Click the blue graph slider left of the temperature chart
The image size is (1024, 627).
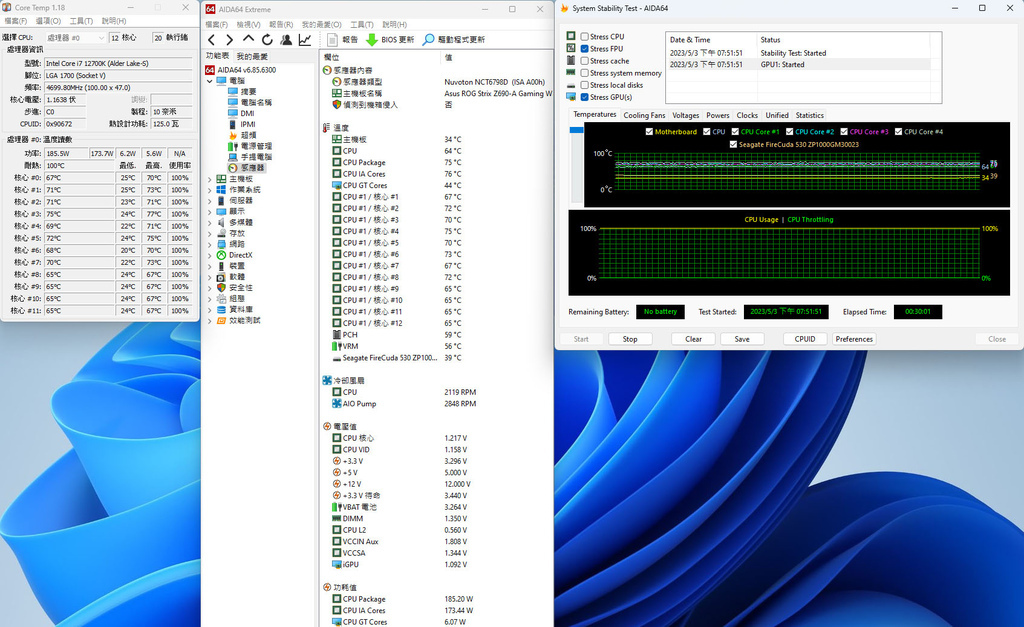[576, 130]
